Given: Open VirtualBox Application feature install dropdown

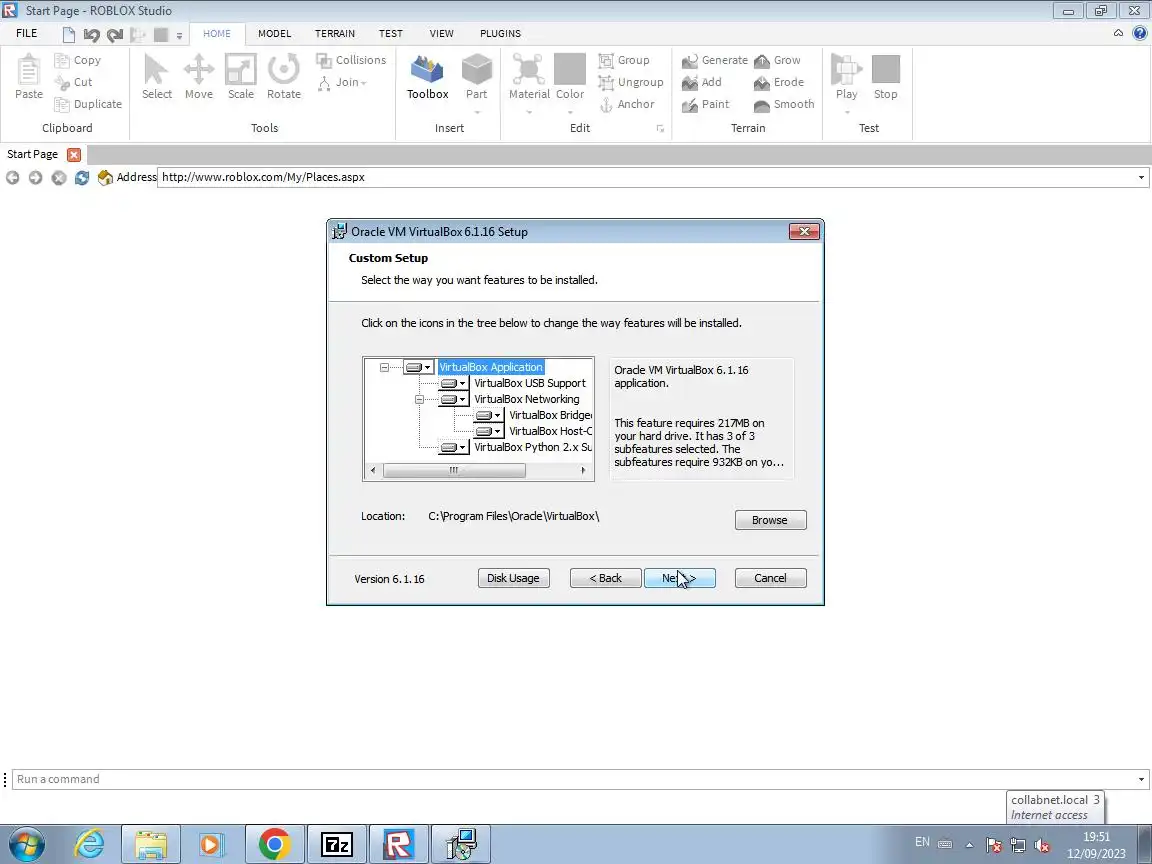Looking at the screenshot, I should point(418,367).
